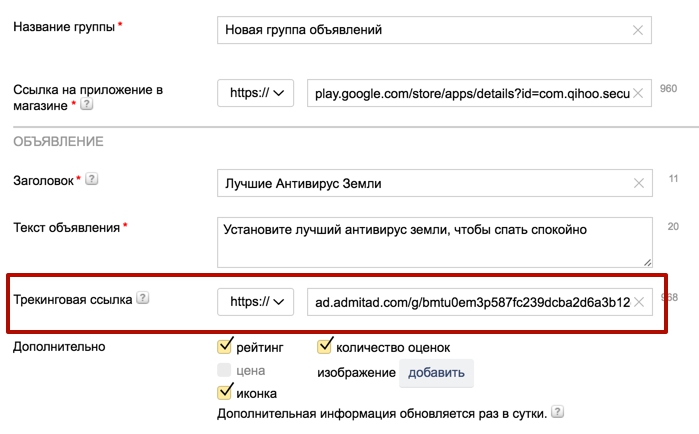The height and width of the screenshot is (434, 699).
Task: Click the greyed-out цена checkbox
Action: point(225,370)
